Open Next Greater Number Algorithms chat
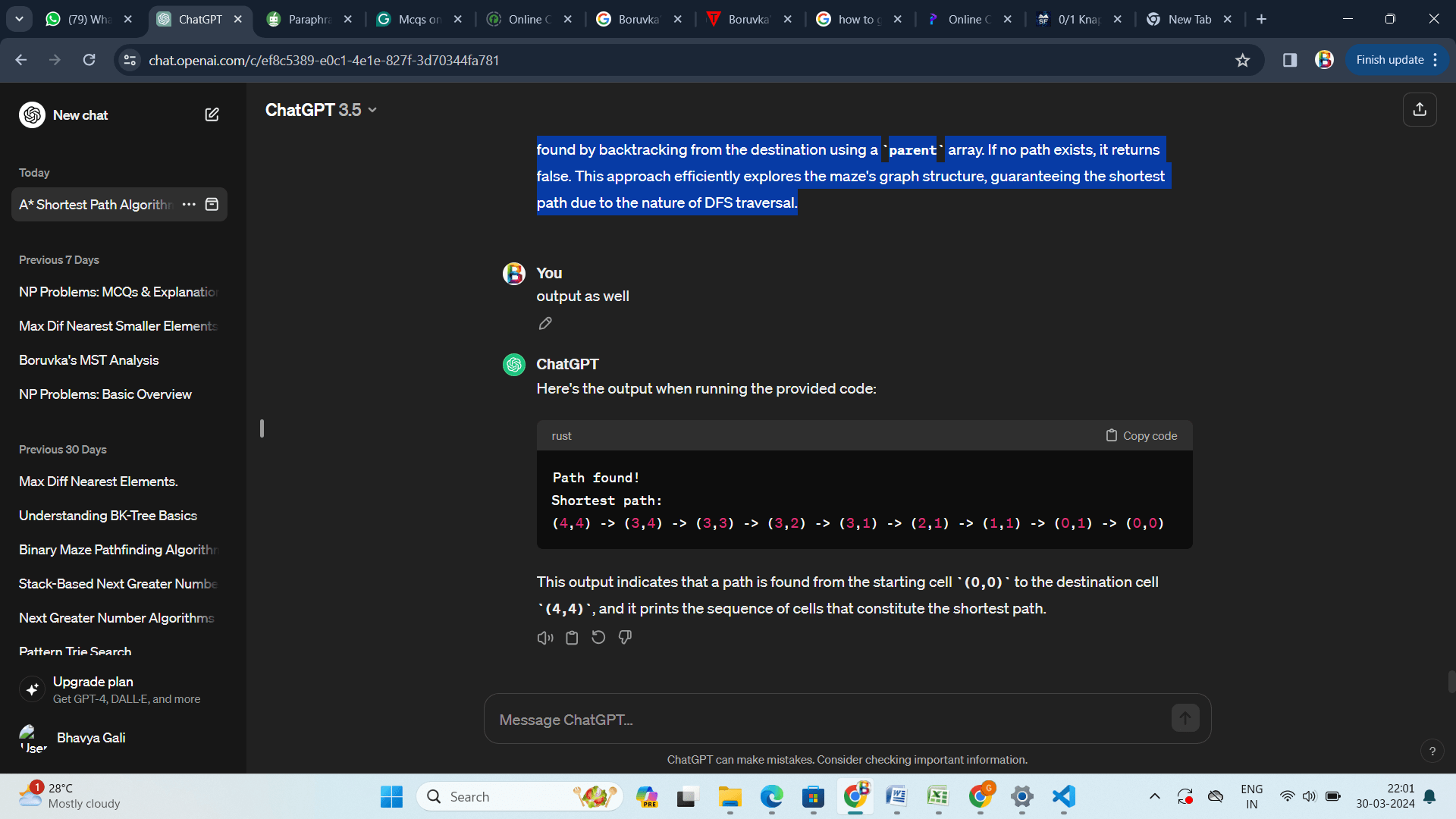 click(x=119, y=618)
